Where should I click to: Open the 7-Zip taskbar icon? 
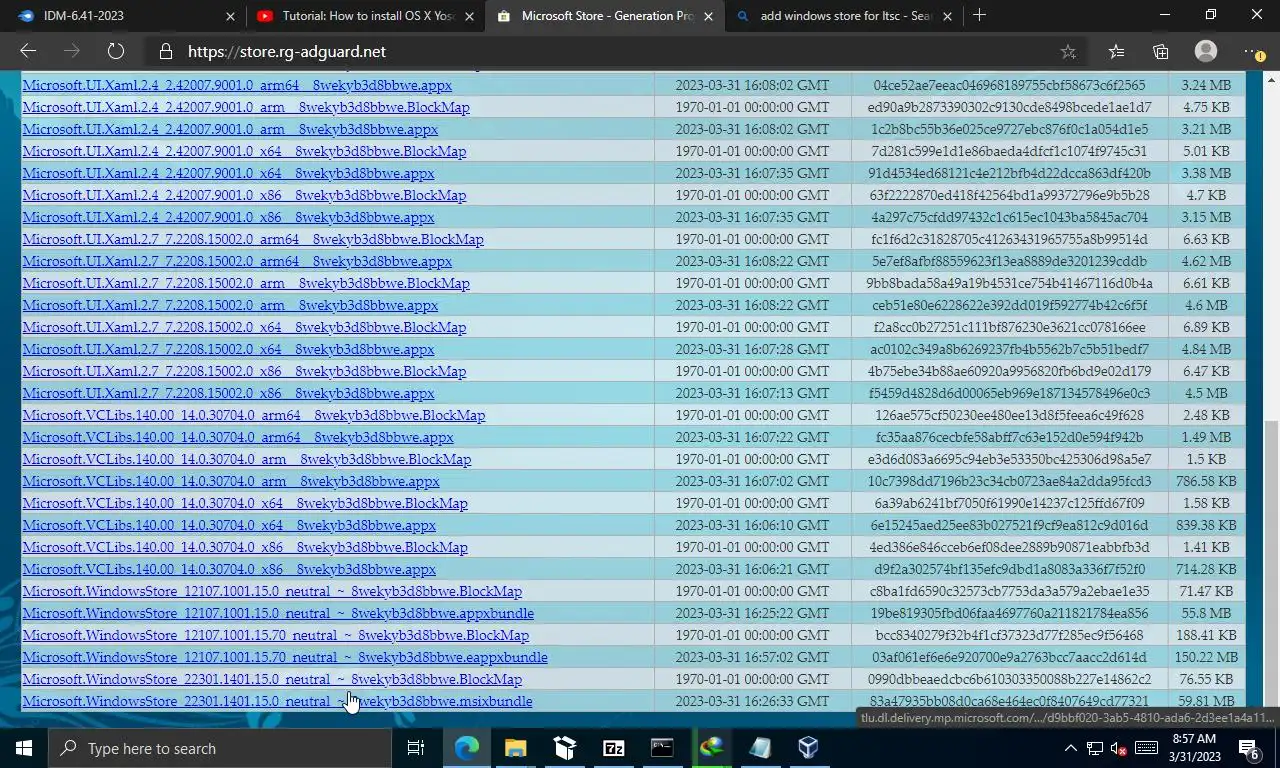tap(613, 748)
